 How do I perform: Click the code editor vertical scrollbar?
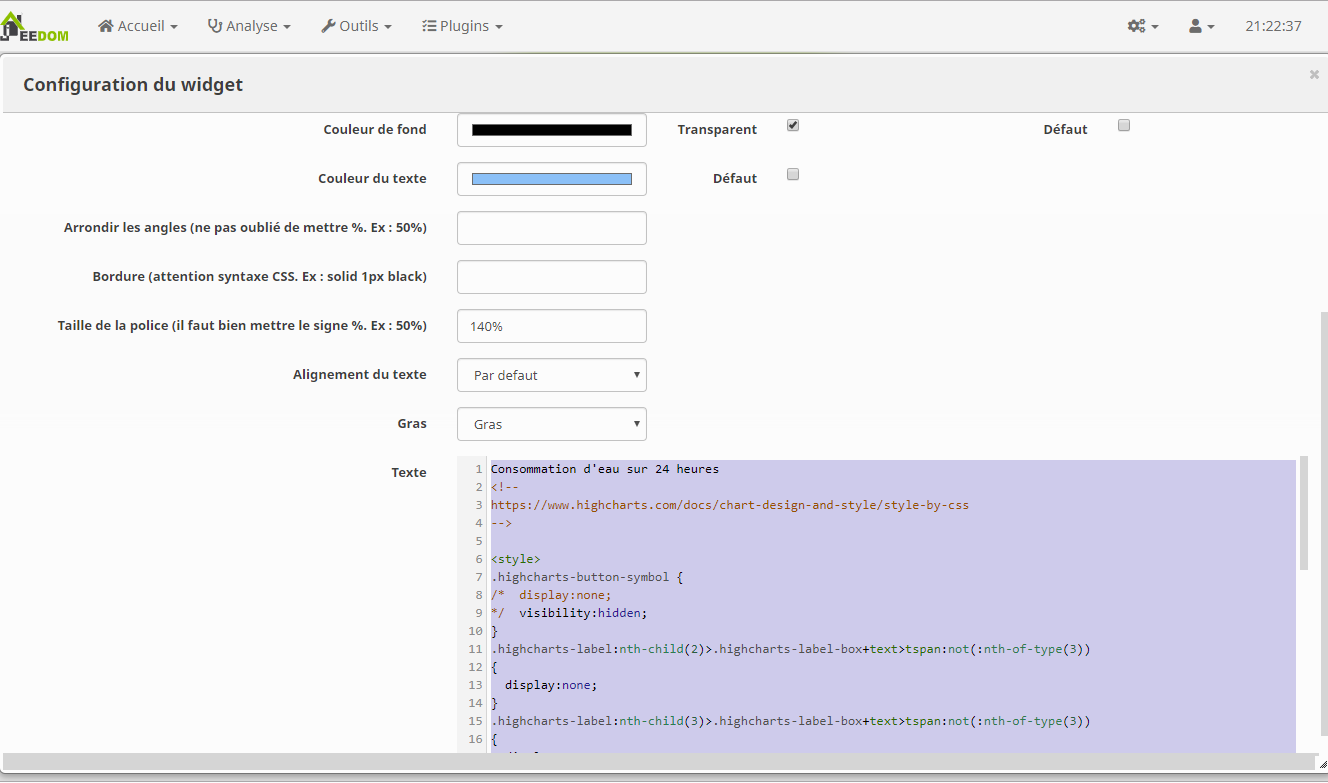[1303, 515]
